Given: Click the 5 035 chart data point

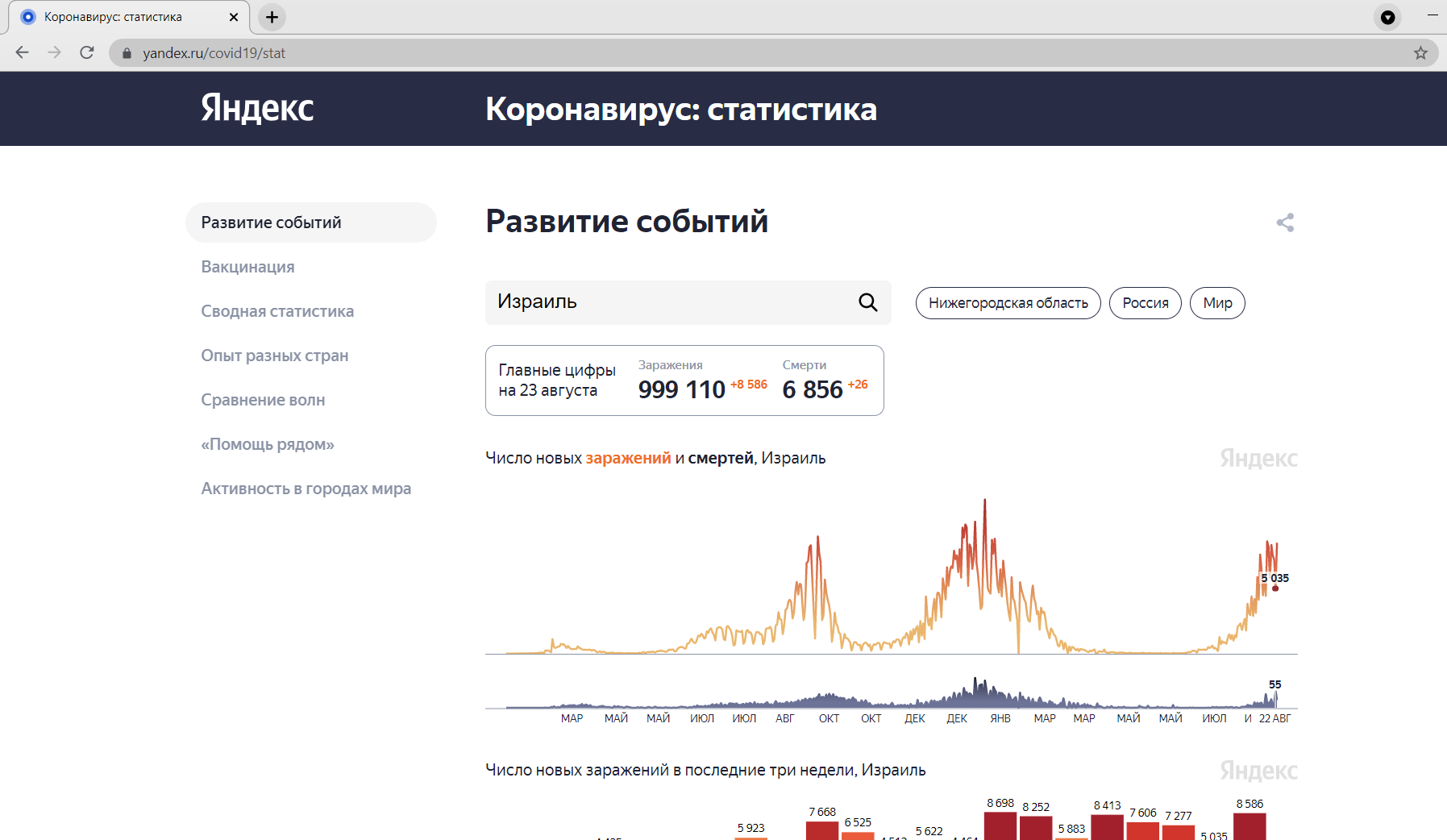Looking at the screenshot, I should coord(1275,588).
